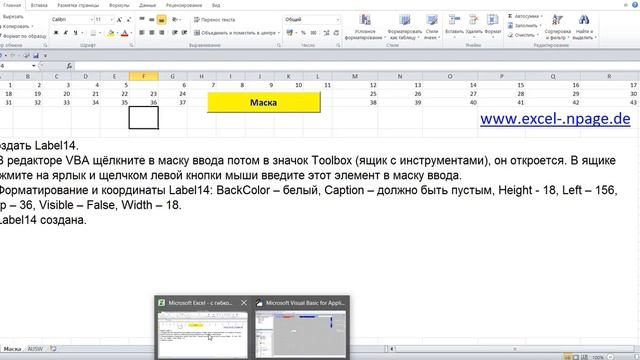Toggle the highlighted bottom align button
Image resolution: width=640 pixels, height=360 pixels.
[161, 20]
